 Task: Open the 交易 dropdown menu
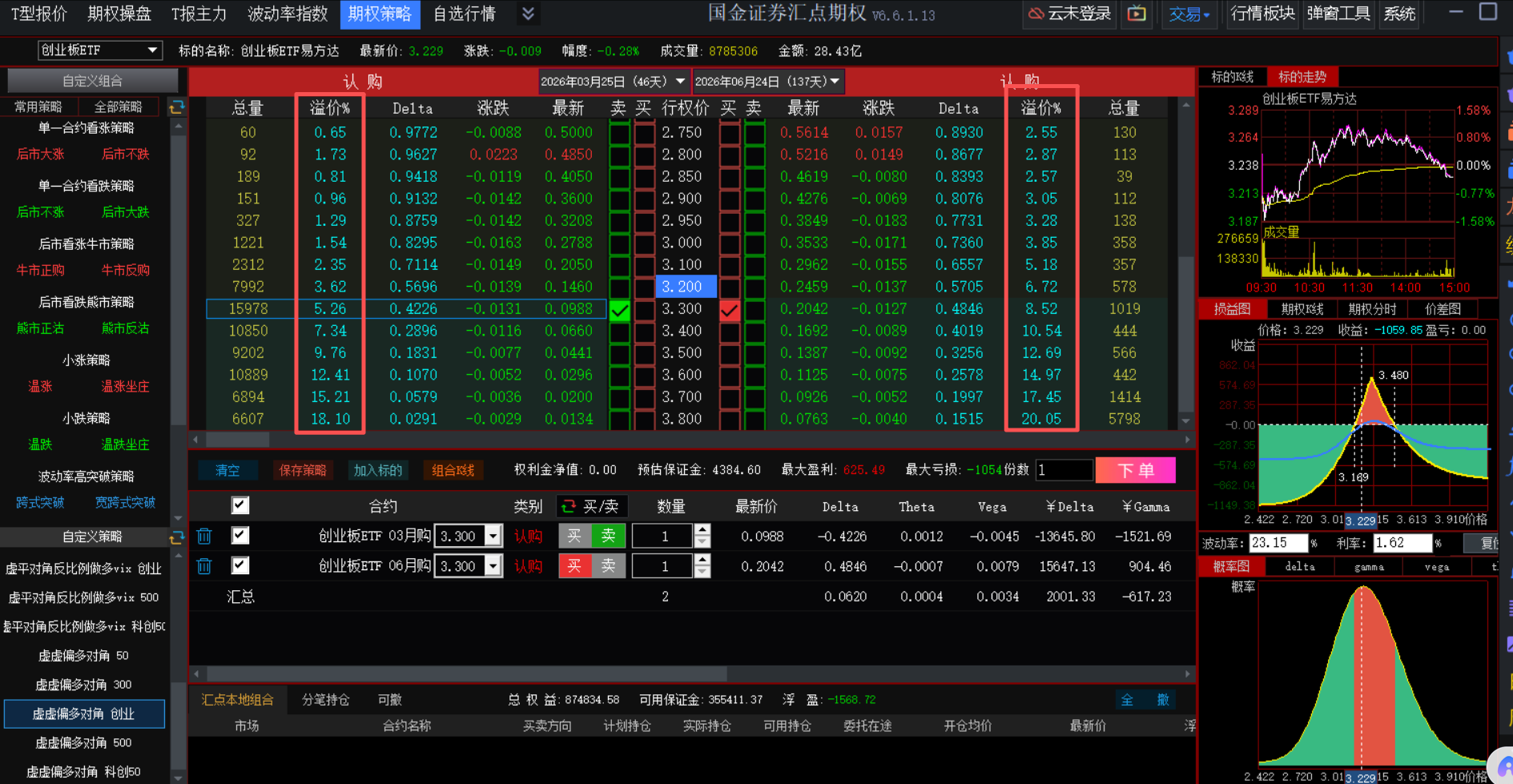pyautogui.click(x=1189, y=14)
